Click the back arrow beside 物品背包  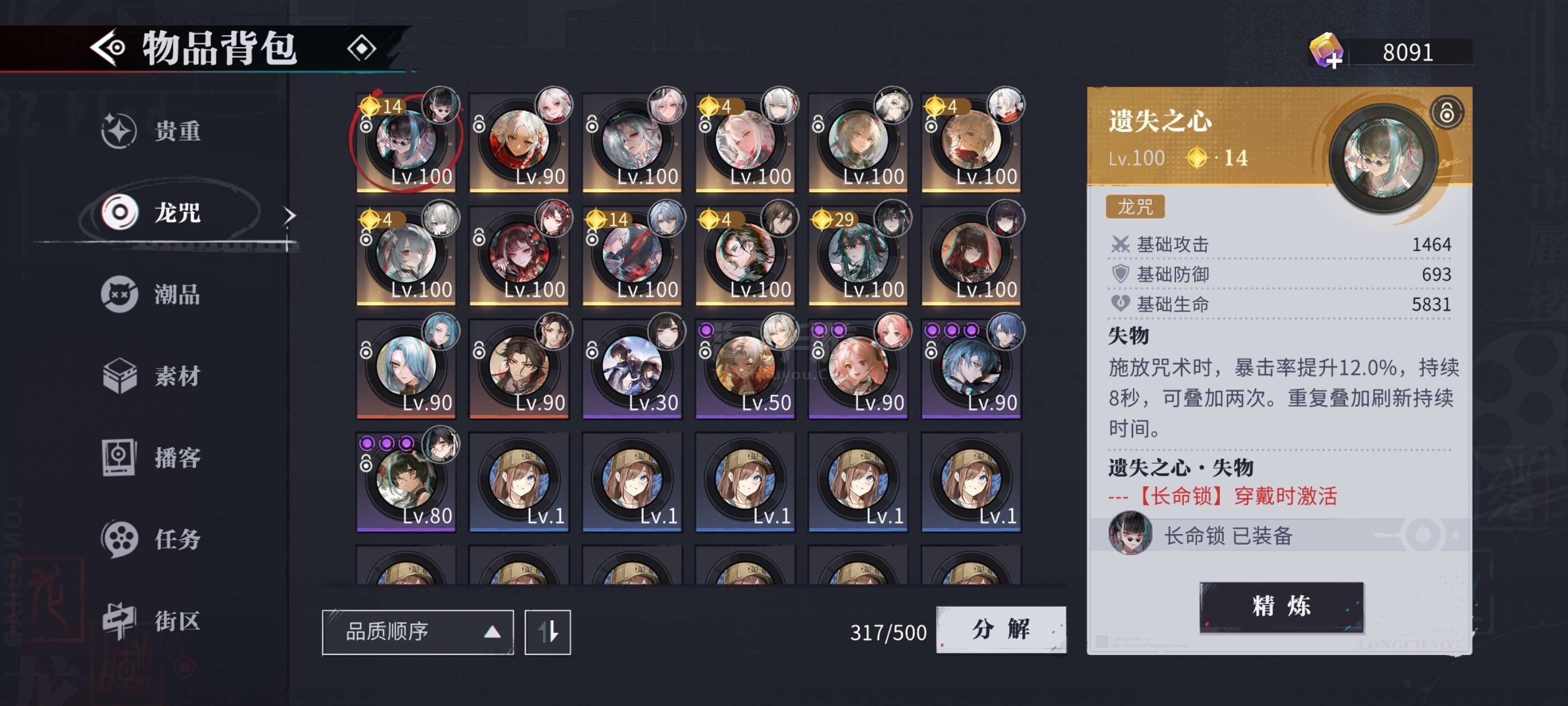[108, 48]
